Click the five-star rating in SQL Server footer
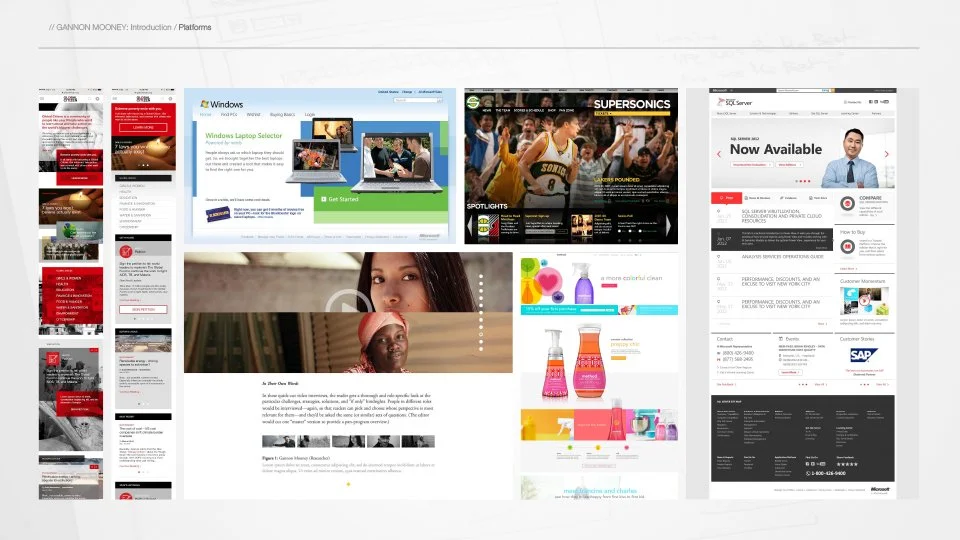The height and width of the screenshot is (540, 960). tap(847, 464)
